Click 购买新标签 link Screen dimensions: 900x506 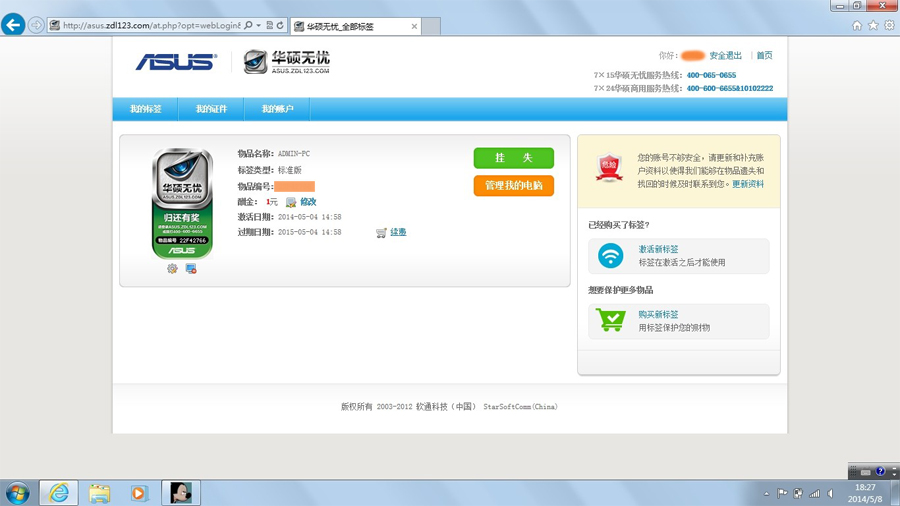click(x=658, y=315)
